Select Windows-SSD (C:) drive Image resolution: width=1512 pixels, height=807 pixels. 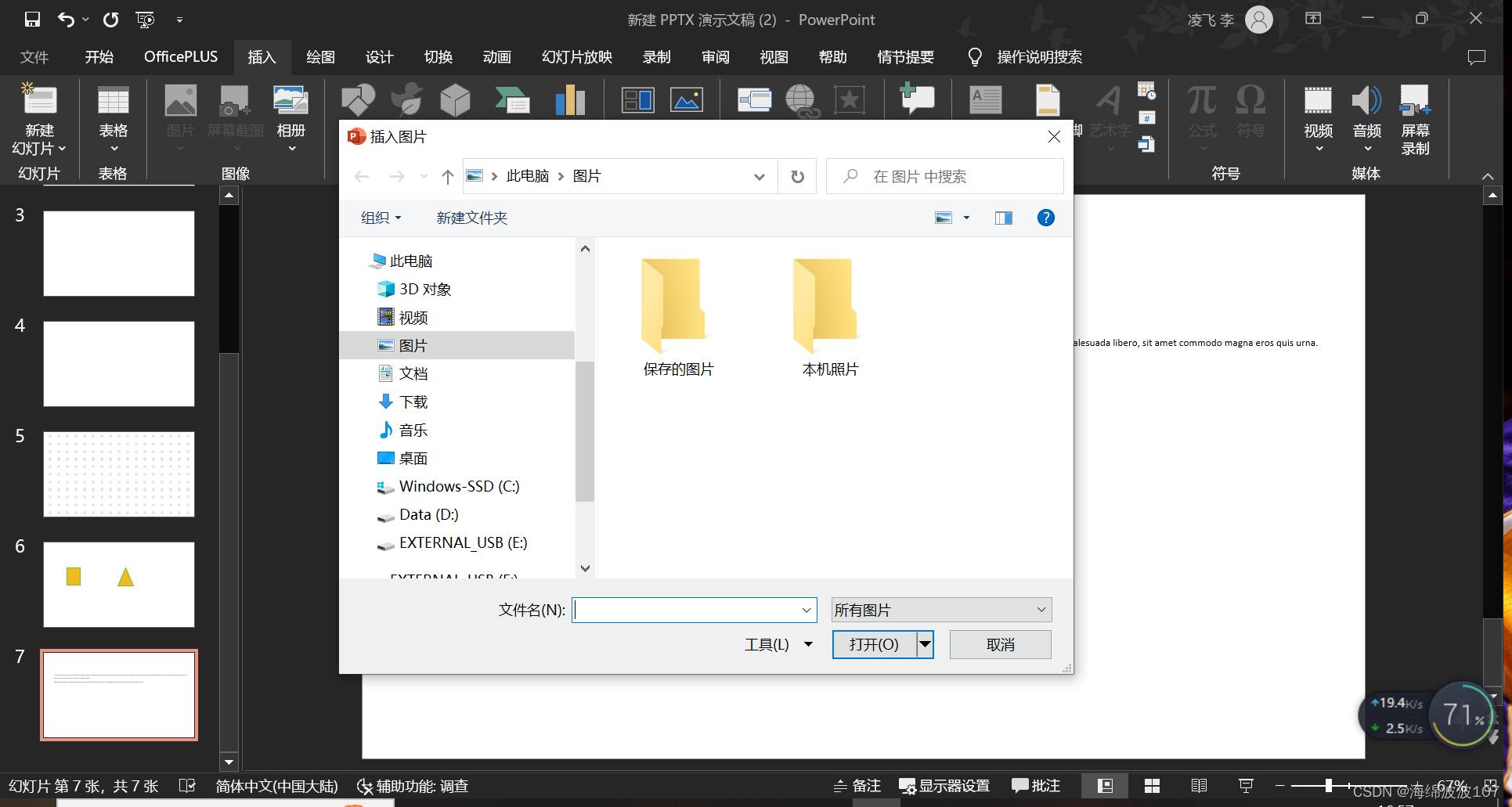[x=460, y=487]
